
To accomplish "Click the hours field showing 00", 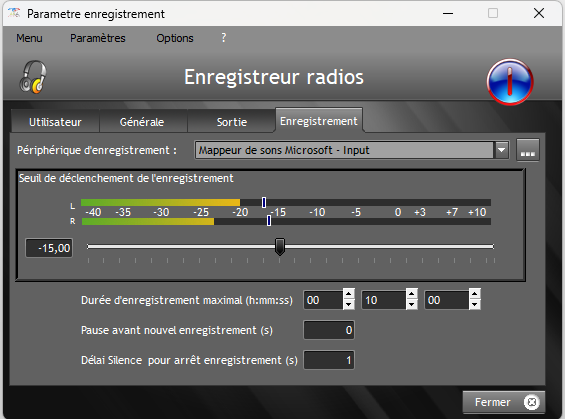I will [x=323, y=300].
